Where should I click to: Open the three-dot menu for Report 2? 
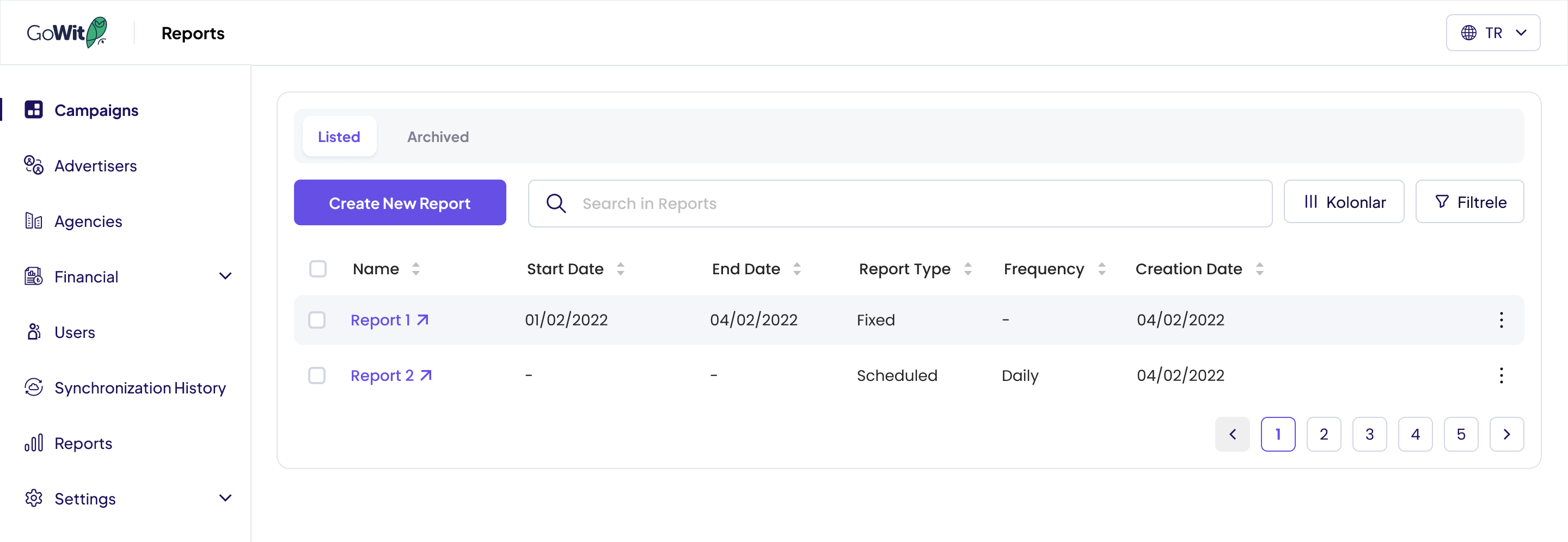(1501, 375)
